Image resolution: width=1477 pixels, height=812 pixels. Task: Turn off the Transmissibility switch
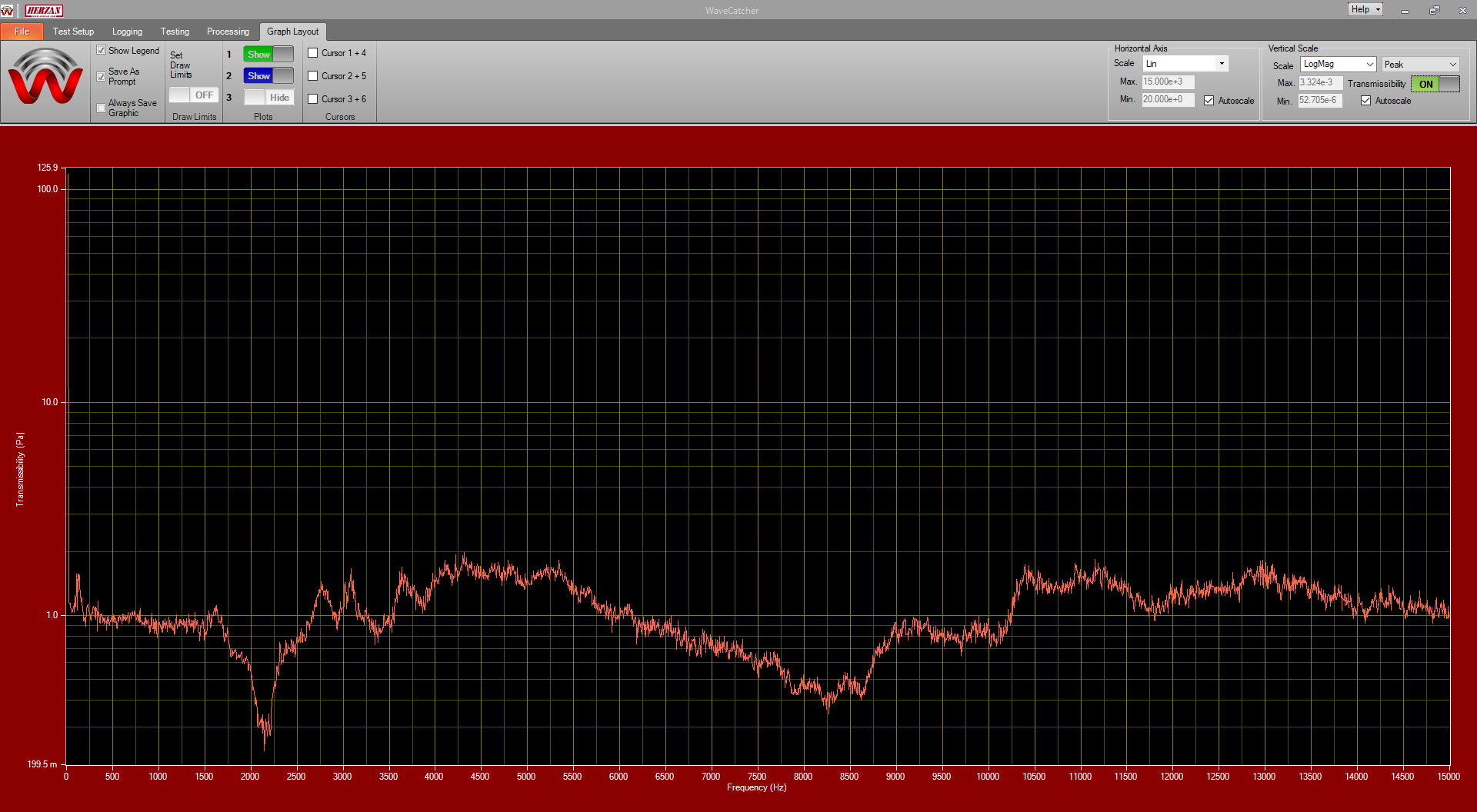pos(1435,84)
